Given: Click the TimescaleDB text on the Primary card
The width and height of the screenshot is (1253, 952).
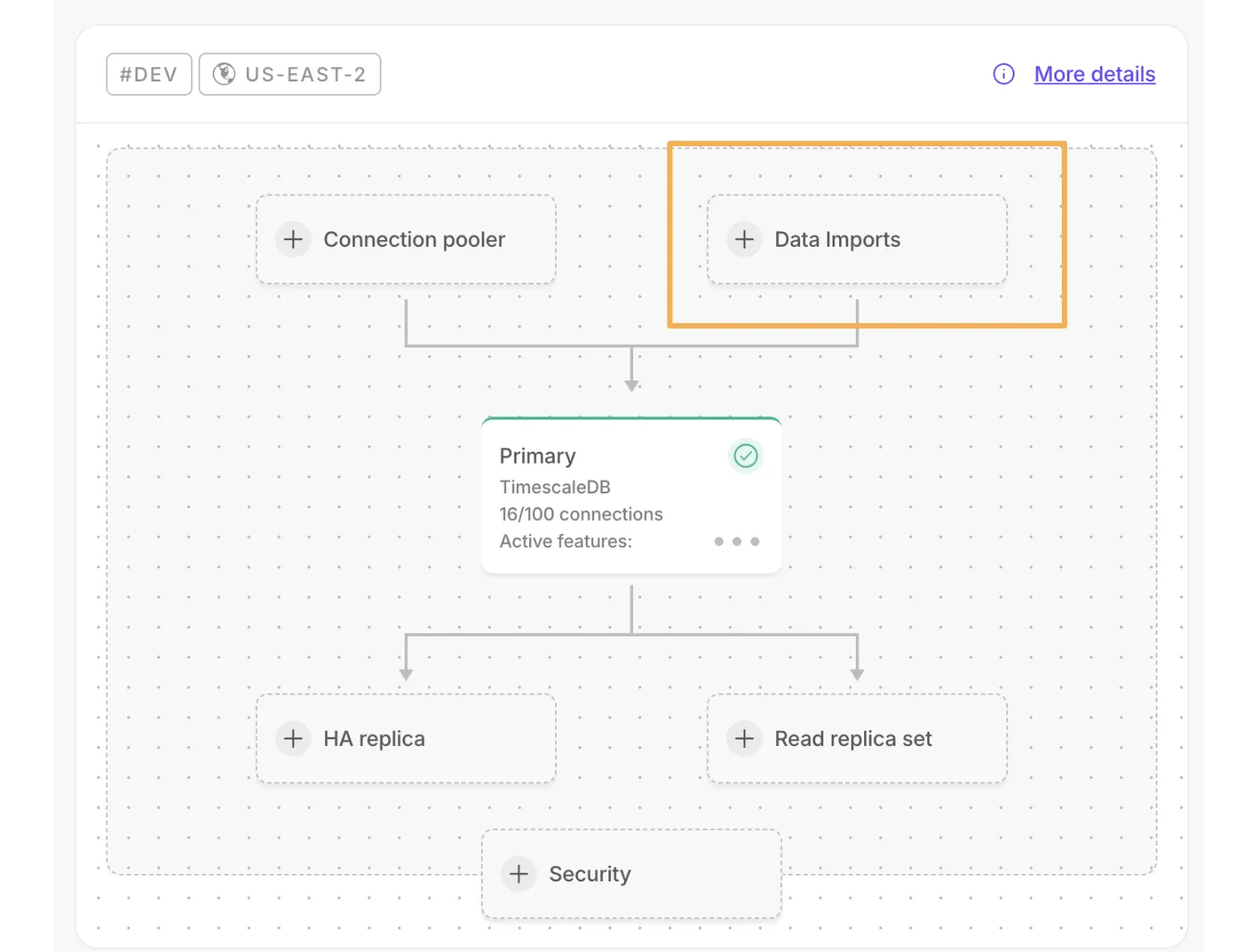Looking at the screenshot, I should pos(555,487).
